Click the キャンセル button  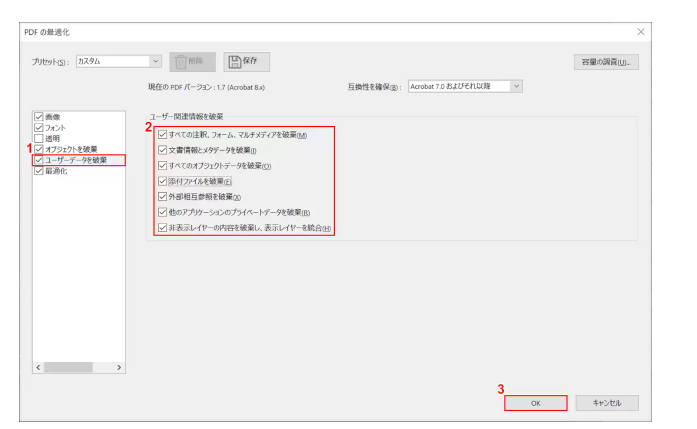coord(607,402)
